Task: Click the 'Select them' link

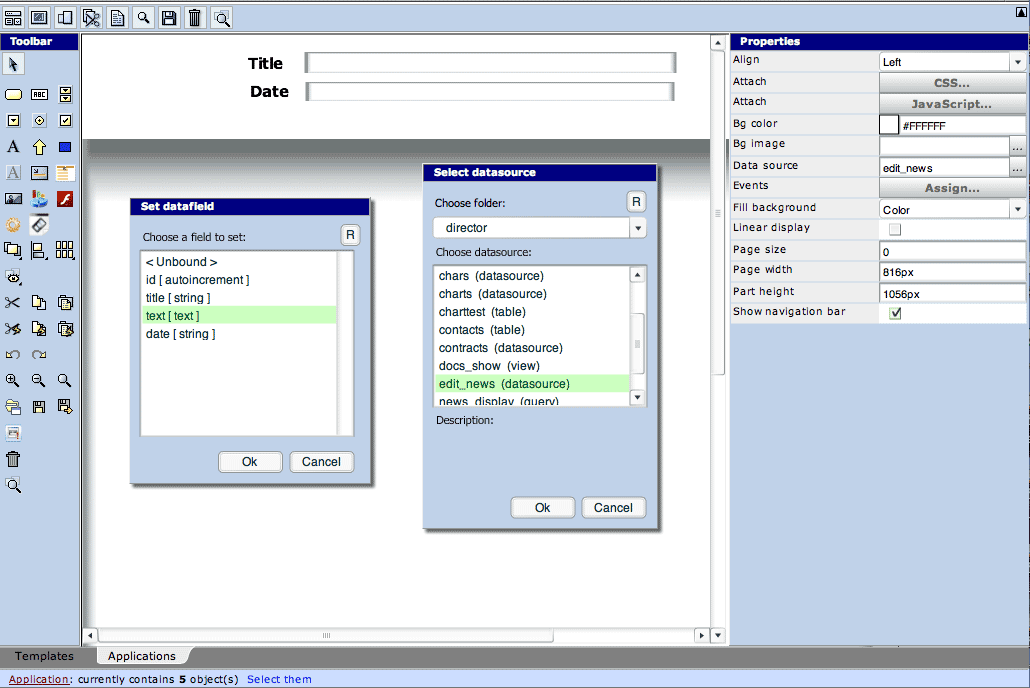Action: (279, 680)
